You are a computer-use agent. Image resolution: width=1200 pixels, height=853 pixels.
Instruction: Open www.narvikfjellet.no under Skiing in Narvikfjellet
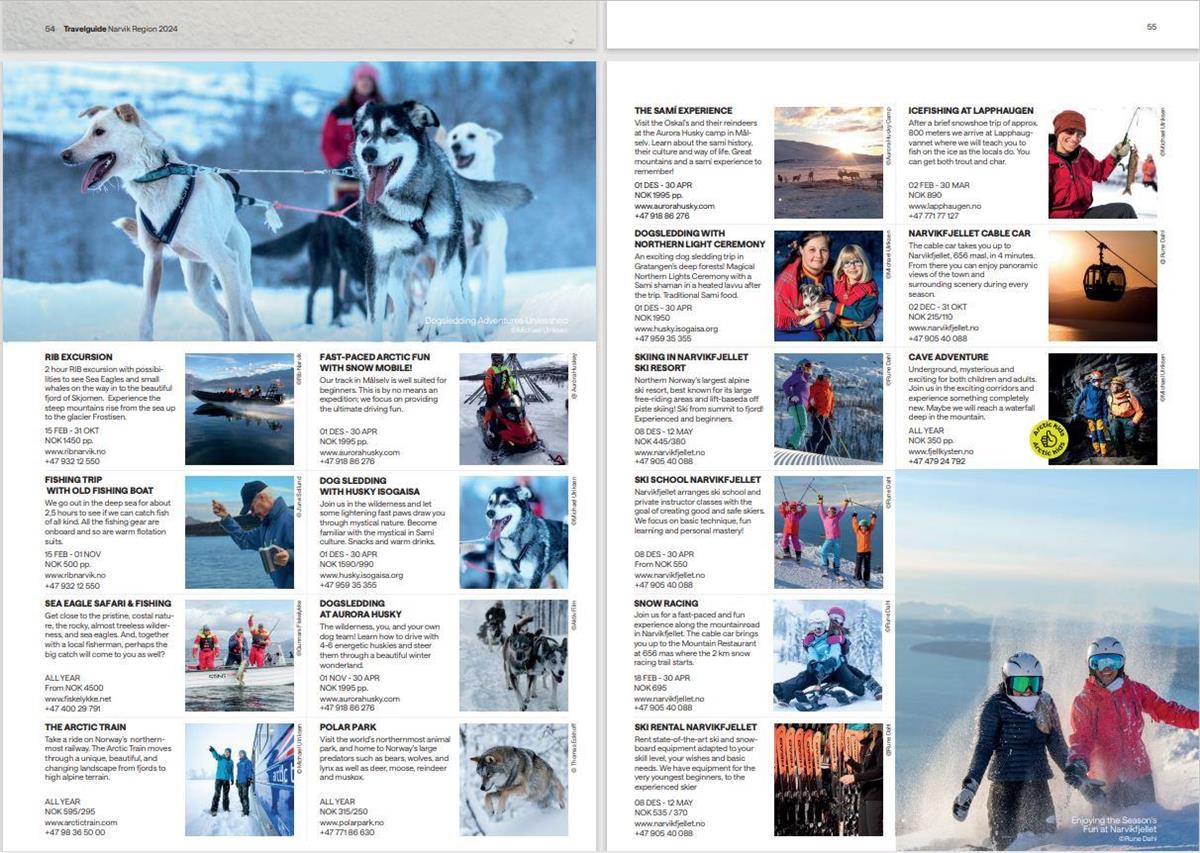[669, 452]
